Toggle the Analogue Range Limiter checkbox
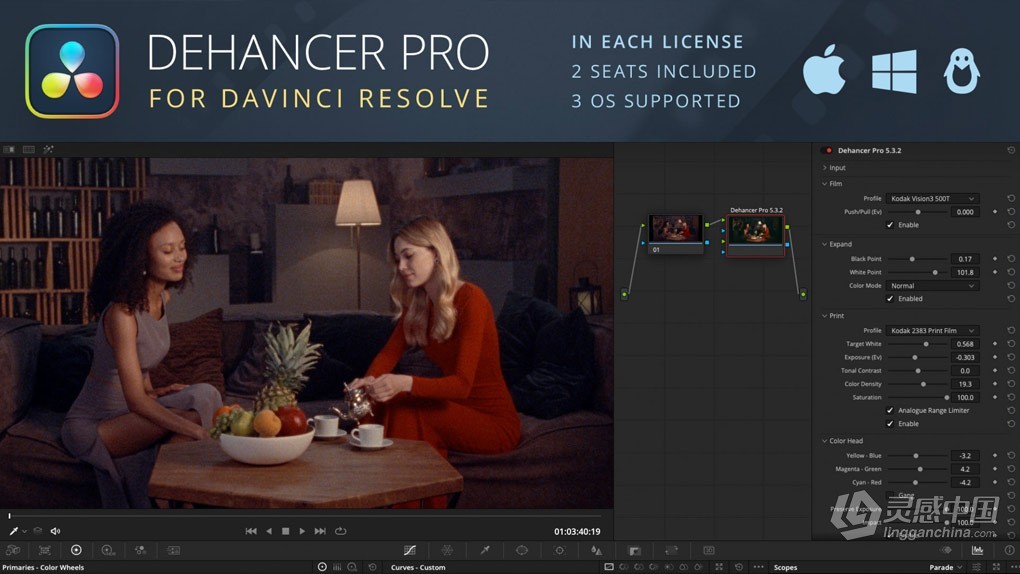 point(890,411)
